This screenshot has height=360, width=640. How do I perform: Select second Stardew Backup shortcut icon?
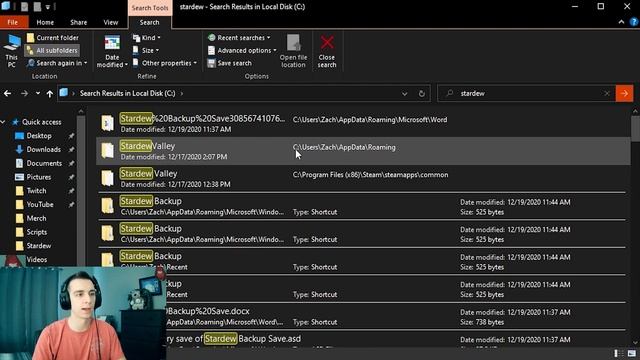(108, 233)
